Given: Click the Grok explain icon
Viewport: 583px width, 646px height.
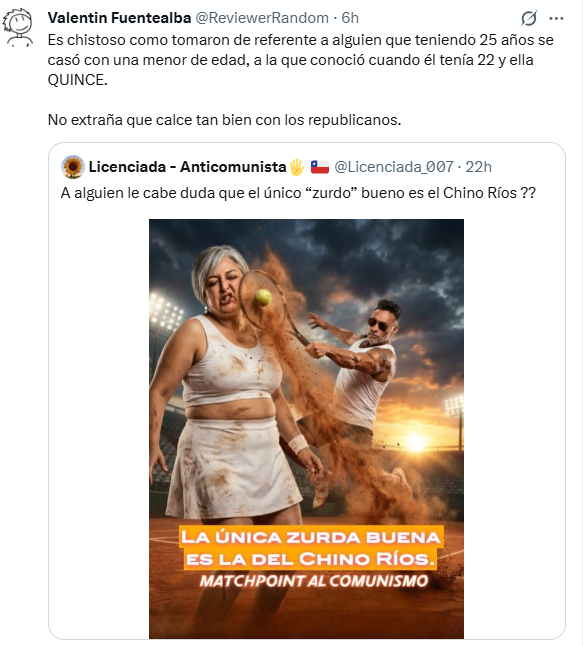Looking at the screenshot, I should pyautogui.click(x=529, y=18).
